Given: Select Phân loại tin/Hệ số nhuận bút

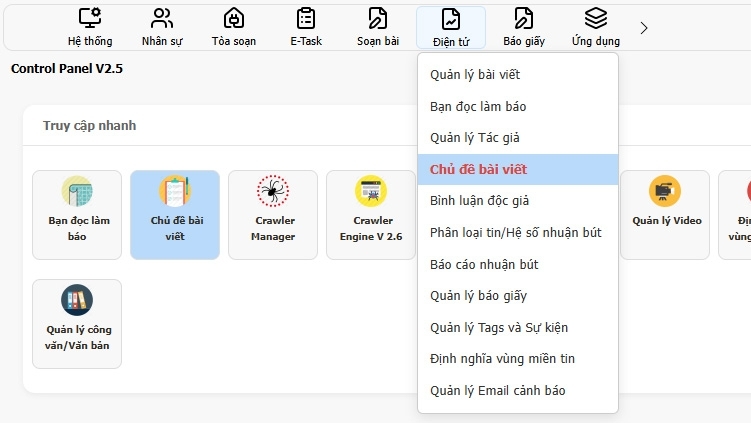Looking at the screenshot, I should pos(518,232).
